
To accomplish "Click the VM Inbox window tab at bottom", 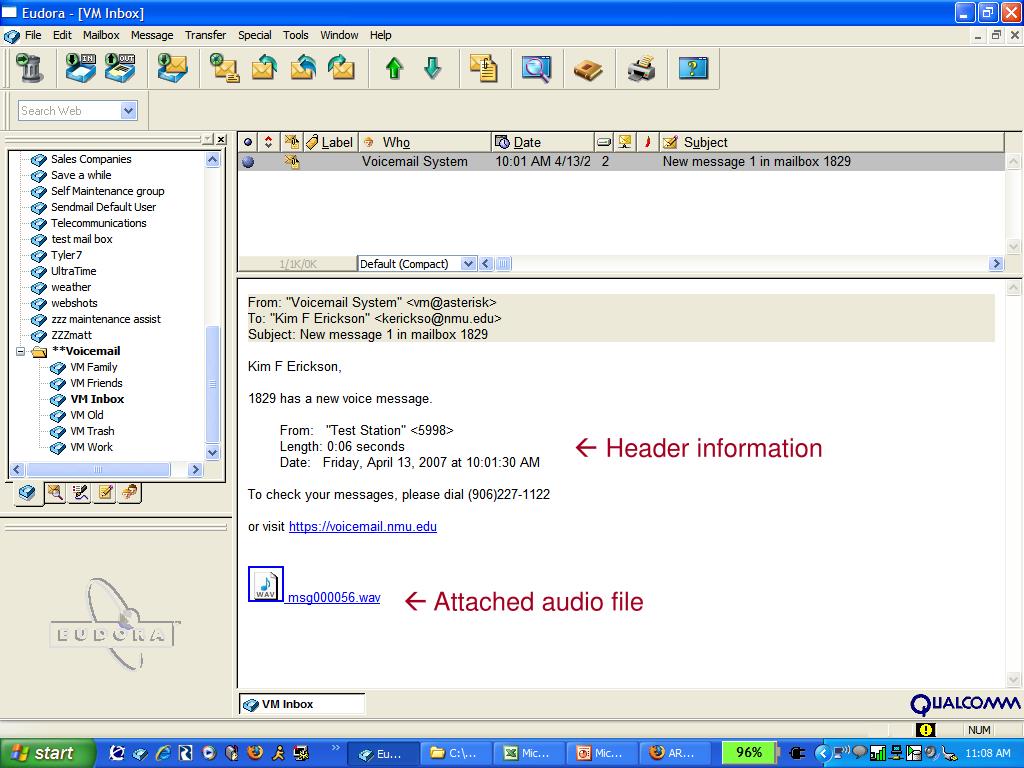I will [302, 704].
